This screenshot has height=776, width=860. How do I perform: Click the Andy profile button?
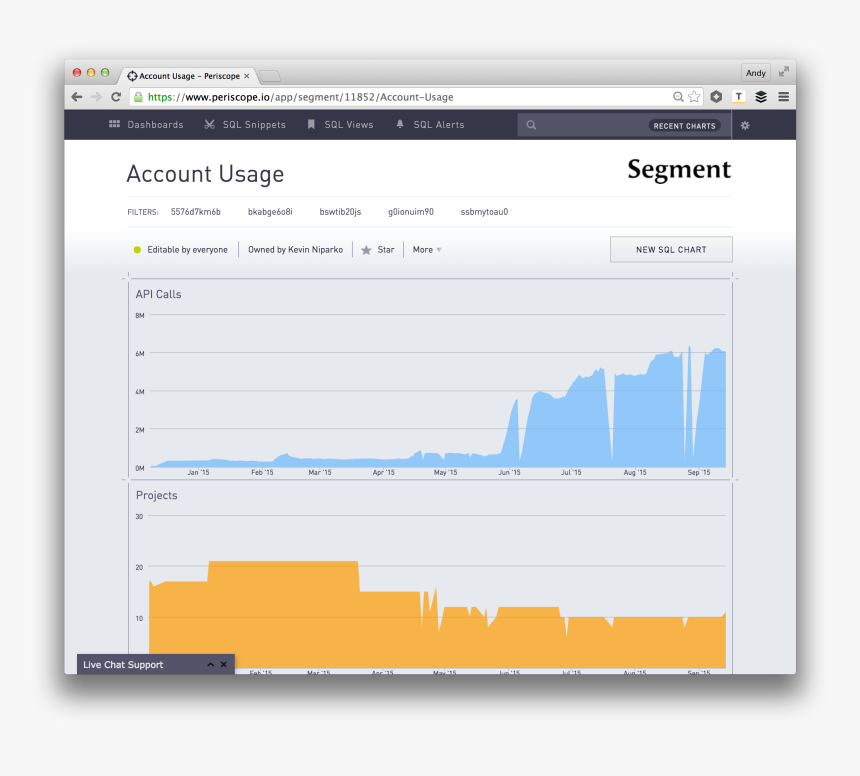tap(755, 72)
